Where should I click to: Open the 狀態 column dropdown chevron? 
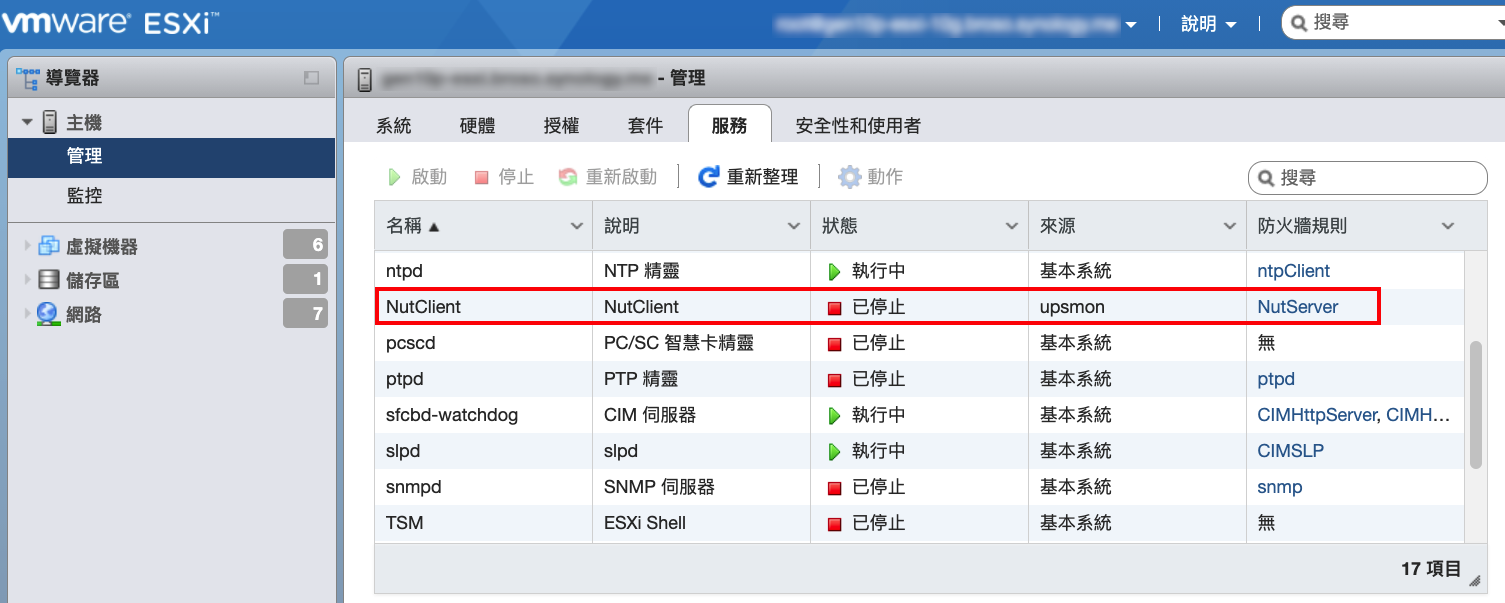pyautogui.click(x=1013, y=227)
